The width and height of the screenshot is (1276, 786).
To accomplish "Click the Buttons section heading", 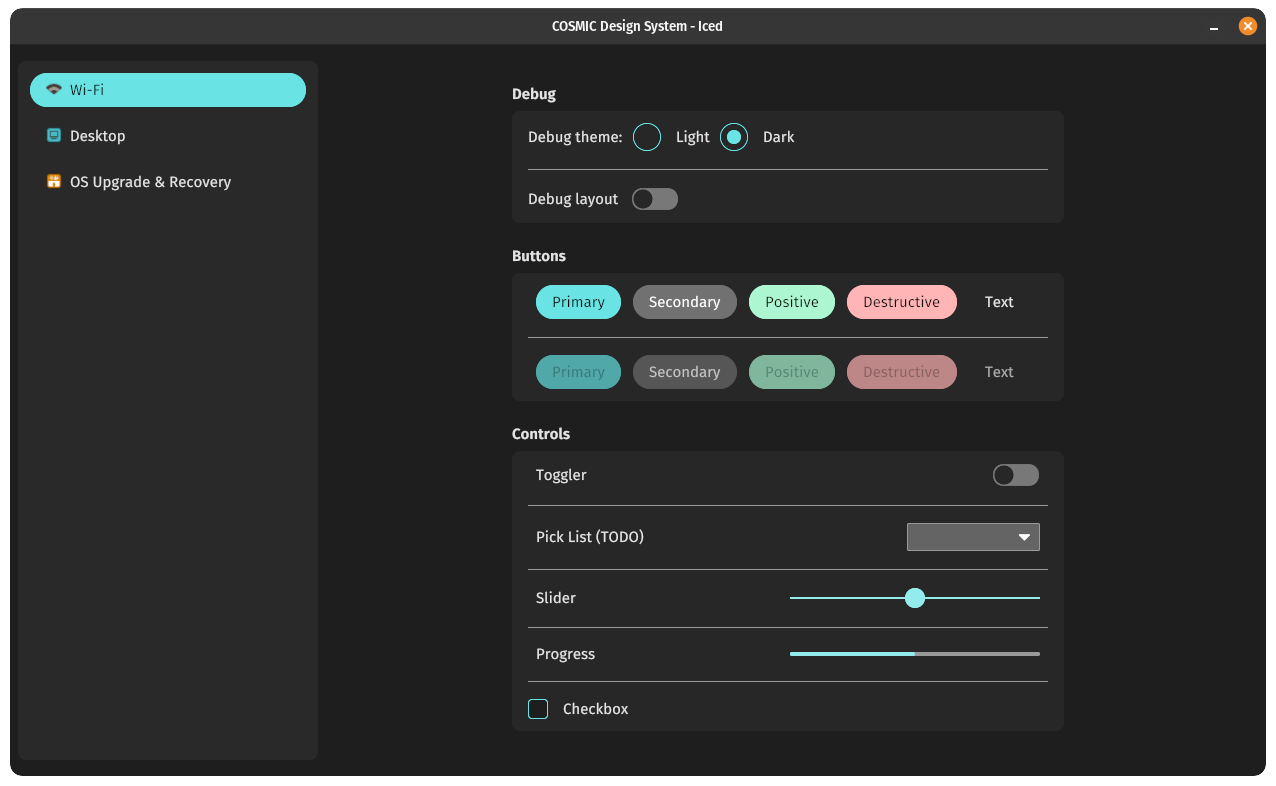I will (539, 256).
